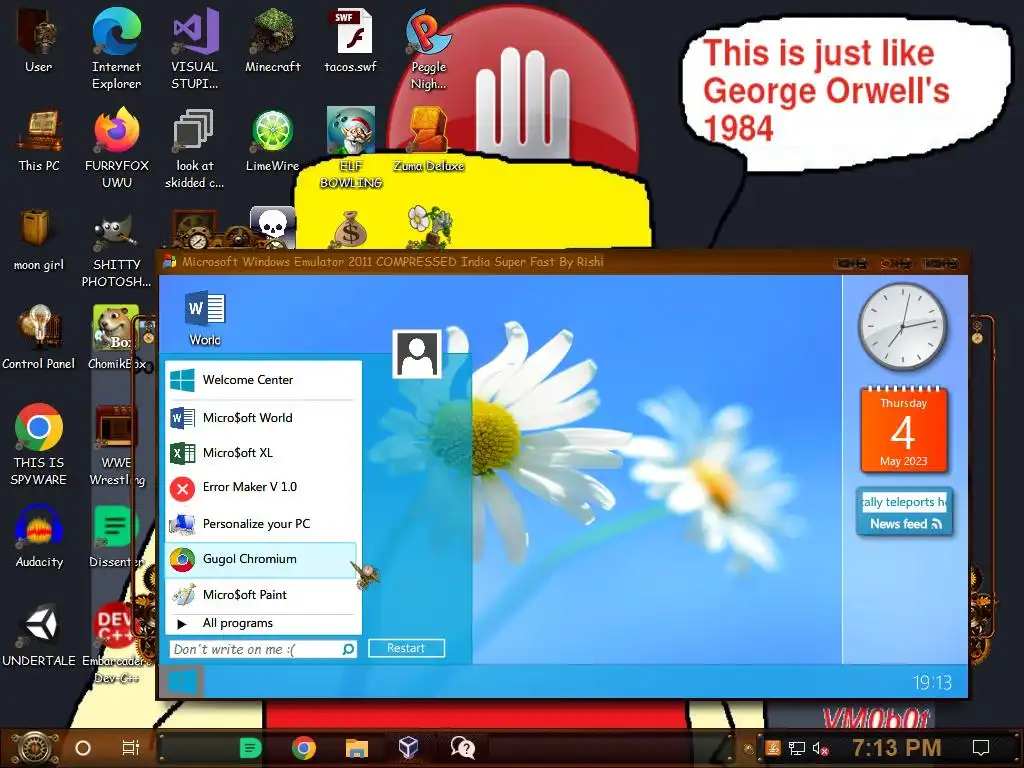Open Internet Explorer desktop icon

(x=116, y=47)
